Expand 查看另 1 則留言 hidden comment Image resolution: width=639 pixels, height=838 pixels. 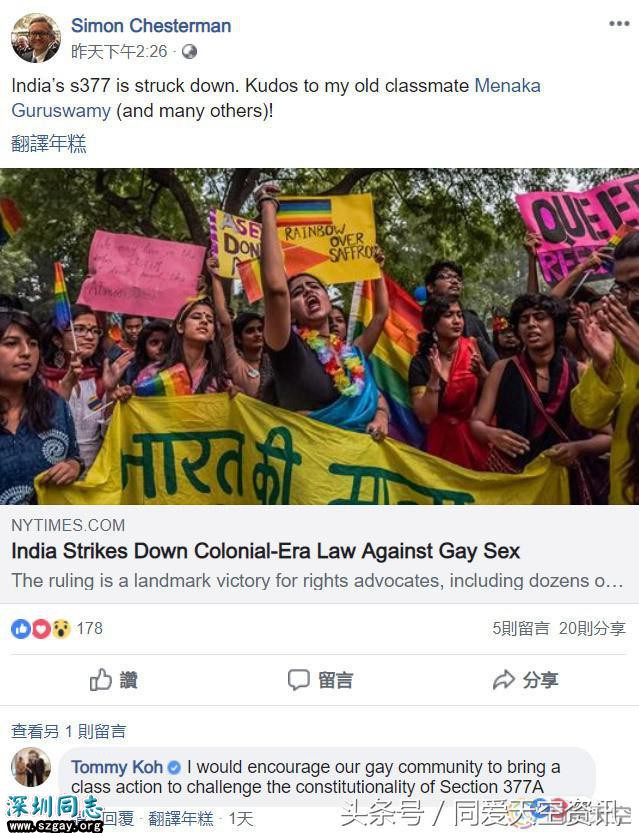pos(68,731)
